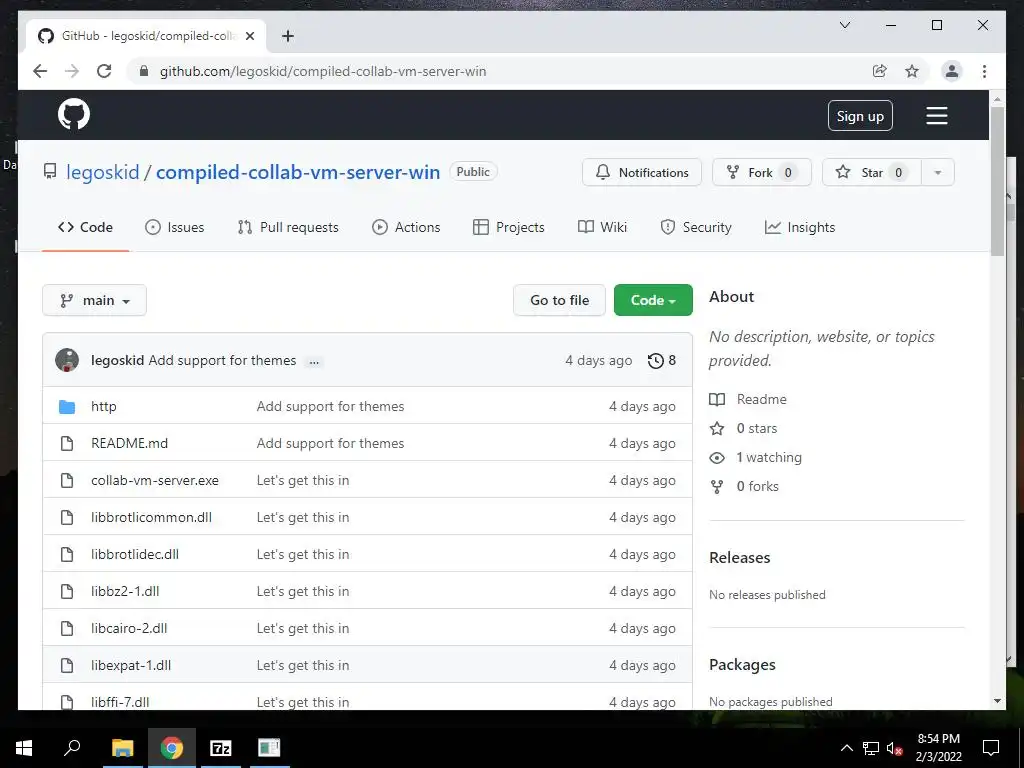The image size is (1024, 768).
Task: Open the Chrome profile avatar
Action: pyautogui.click(x=952, y=71)
